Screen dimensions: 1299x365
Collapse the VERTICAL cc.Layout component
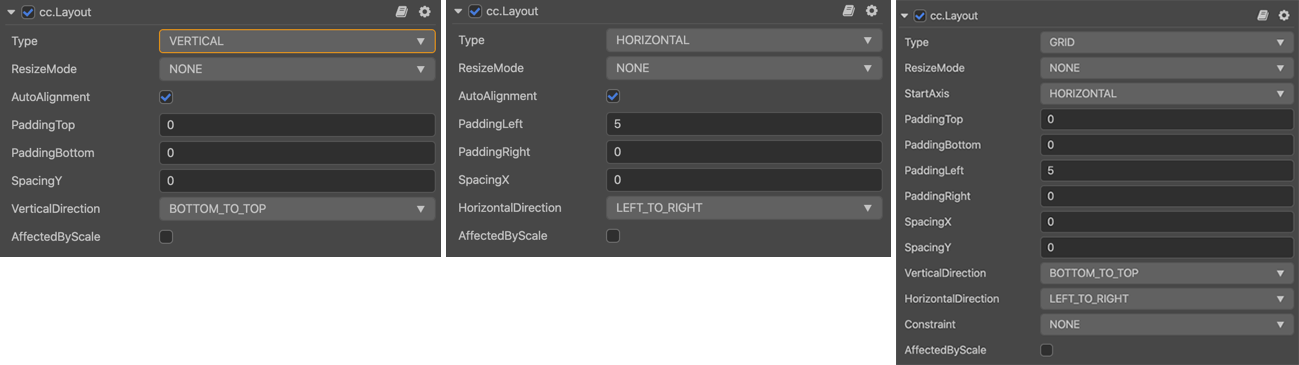[x=10, y=13]
